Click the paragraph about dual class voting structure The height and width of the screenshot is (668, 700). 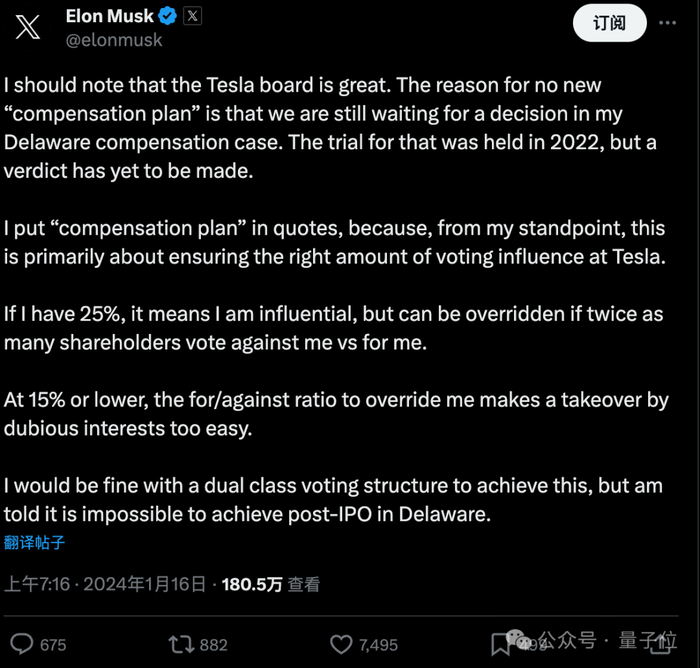[332, 501]
